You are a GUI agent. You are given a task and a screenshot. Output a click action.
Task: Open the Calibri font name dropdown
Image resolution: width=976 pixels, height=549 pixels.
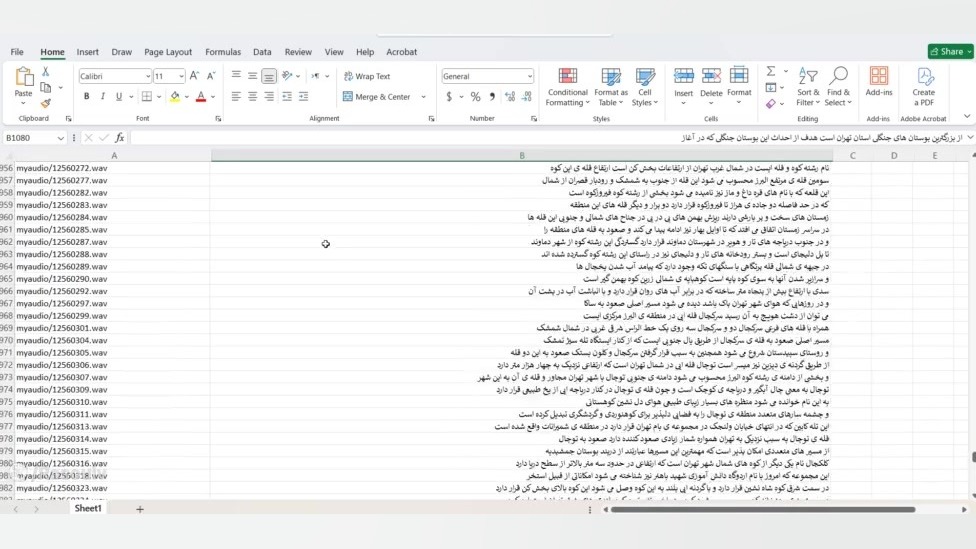tap(148, 76)
